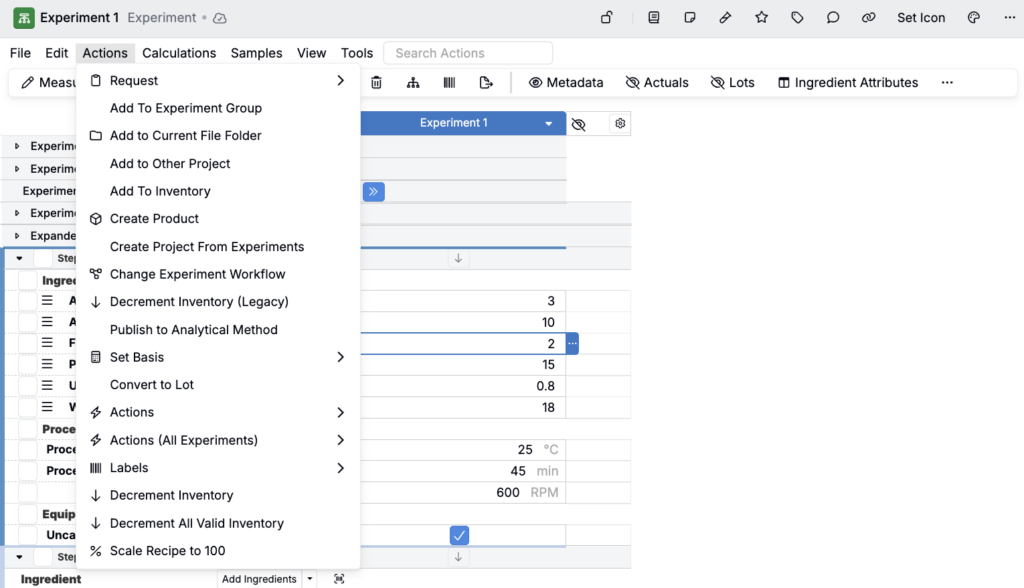1024x588 pixels.
Task: Open the palette theme icon
Action: (x=974, y=18)
